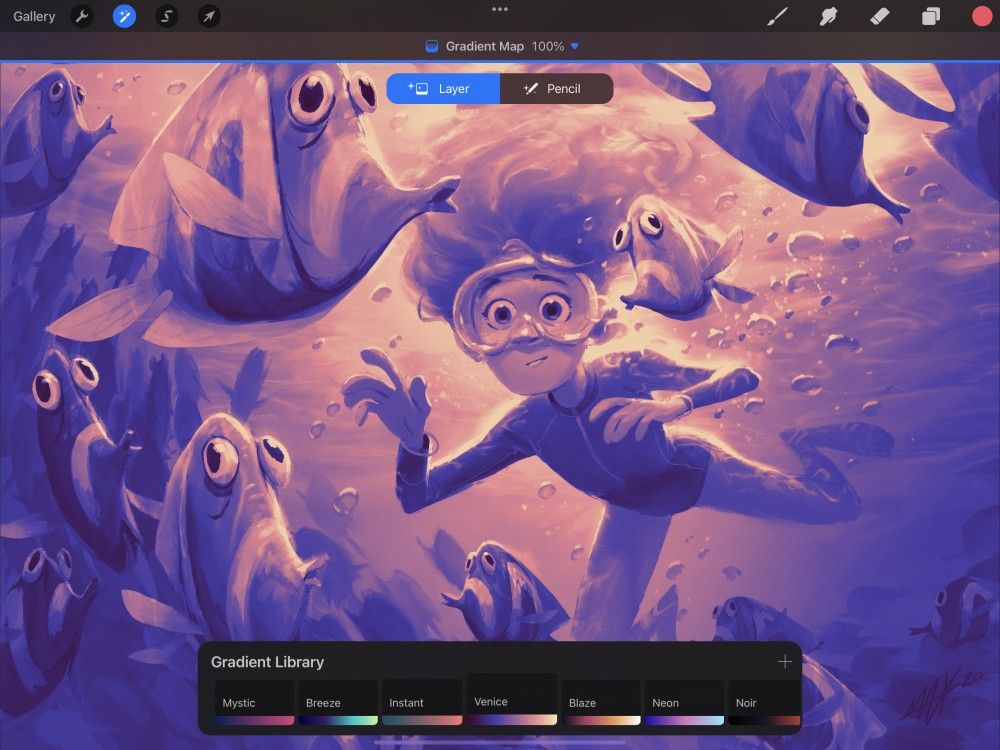Select the Eraser tool
Screen dimensions: 1000x750
click(880, 16)
